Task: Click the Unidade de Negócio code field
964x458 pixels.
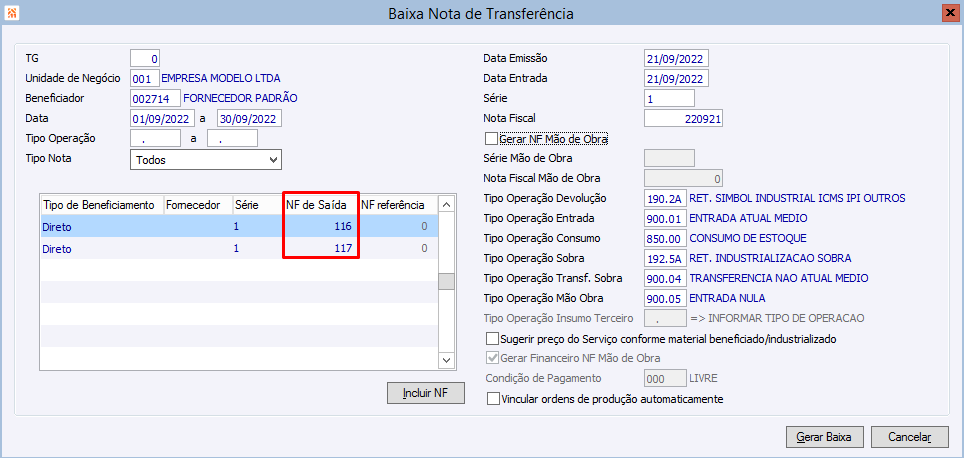Action: (x=145, y=79)
